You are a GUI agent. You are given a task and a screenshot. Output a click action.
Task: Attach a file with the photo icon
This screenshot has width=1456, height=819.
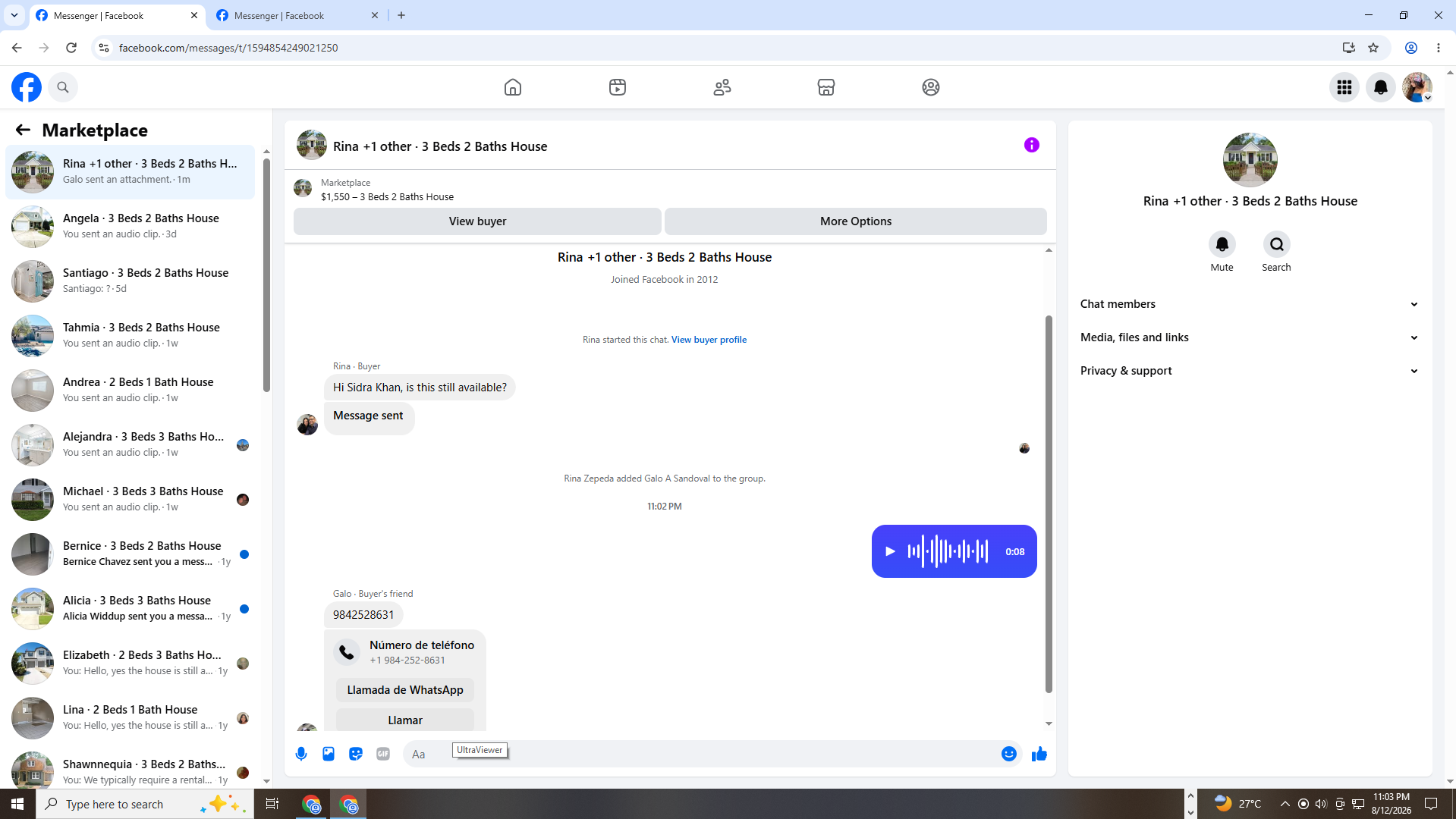329,754
